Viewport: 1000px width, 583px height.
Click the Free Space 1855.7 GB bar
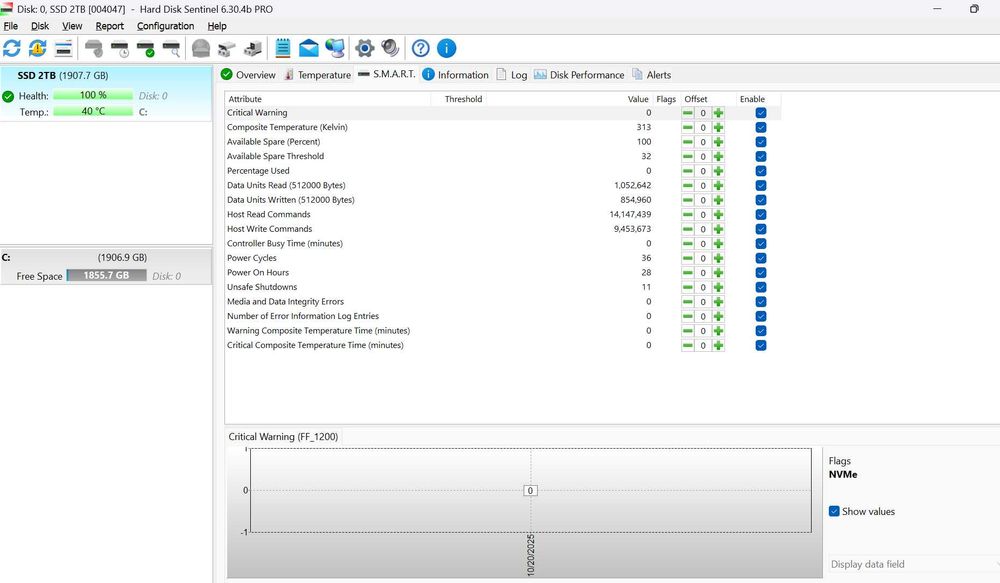(x=107, y=276)
